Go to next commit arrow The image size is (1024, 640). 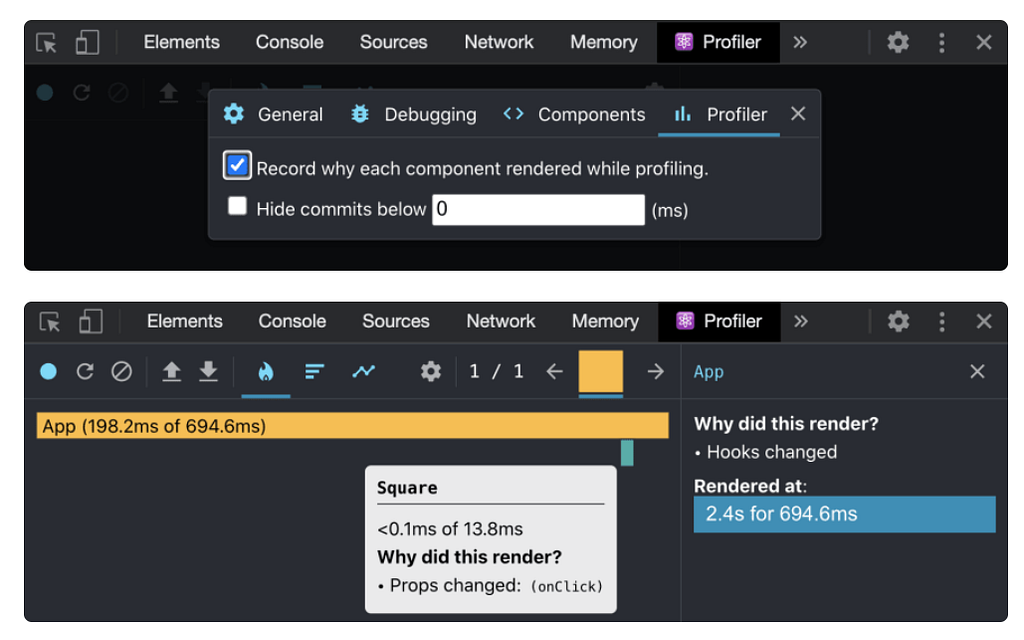[x=655, y=372]
